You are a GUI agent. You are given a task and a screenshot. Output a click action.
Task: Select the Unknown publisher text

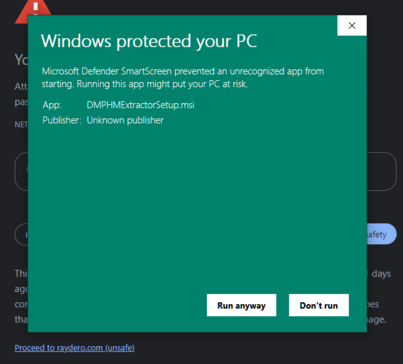(125, 120)
